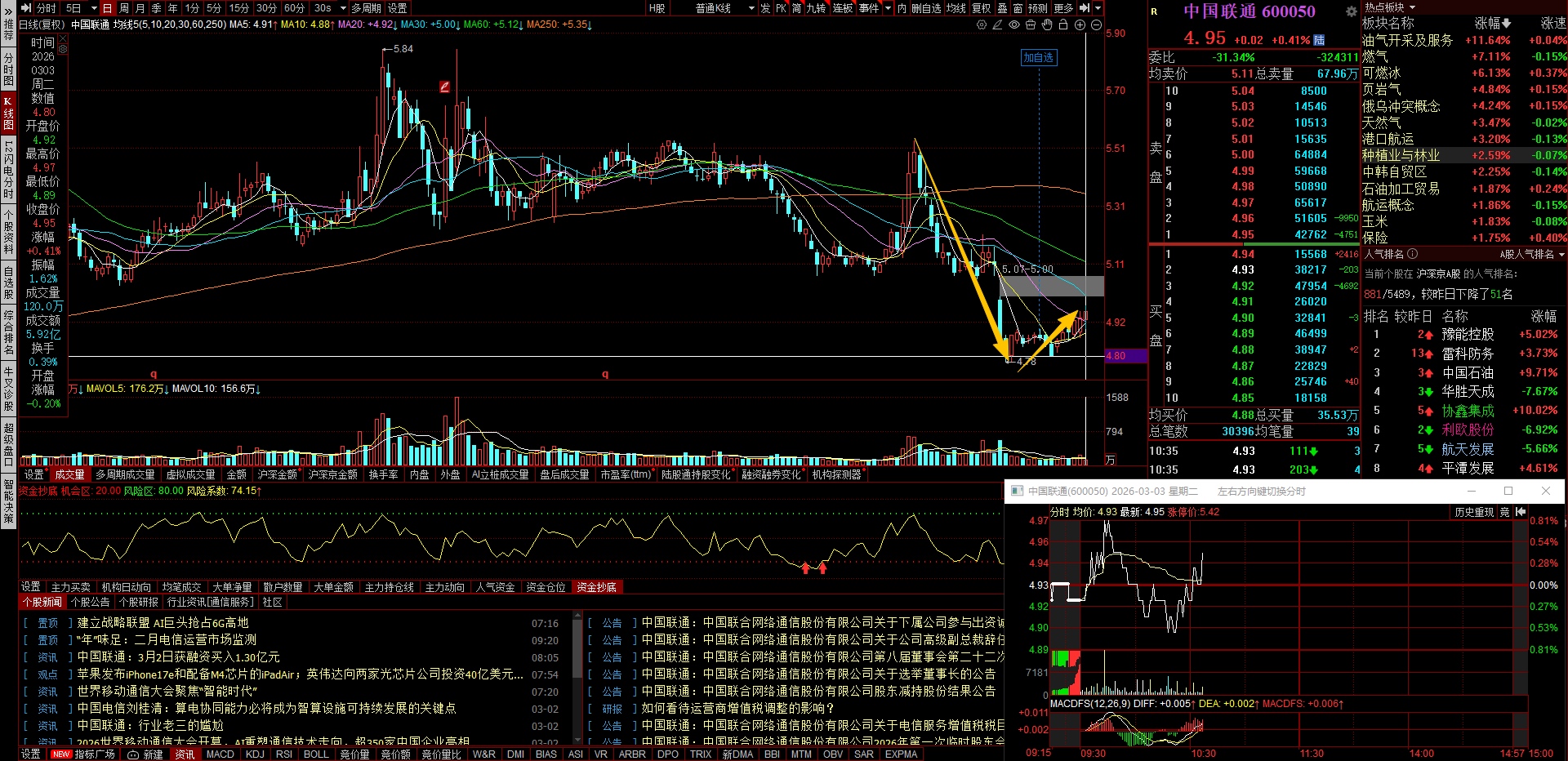Open the gear settings beside 中国联通 600050
The height and width of the screenshot is (761, 1568).
pyautogui.click(x=1351, y=11)
